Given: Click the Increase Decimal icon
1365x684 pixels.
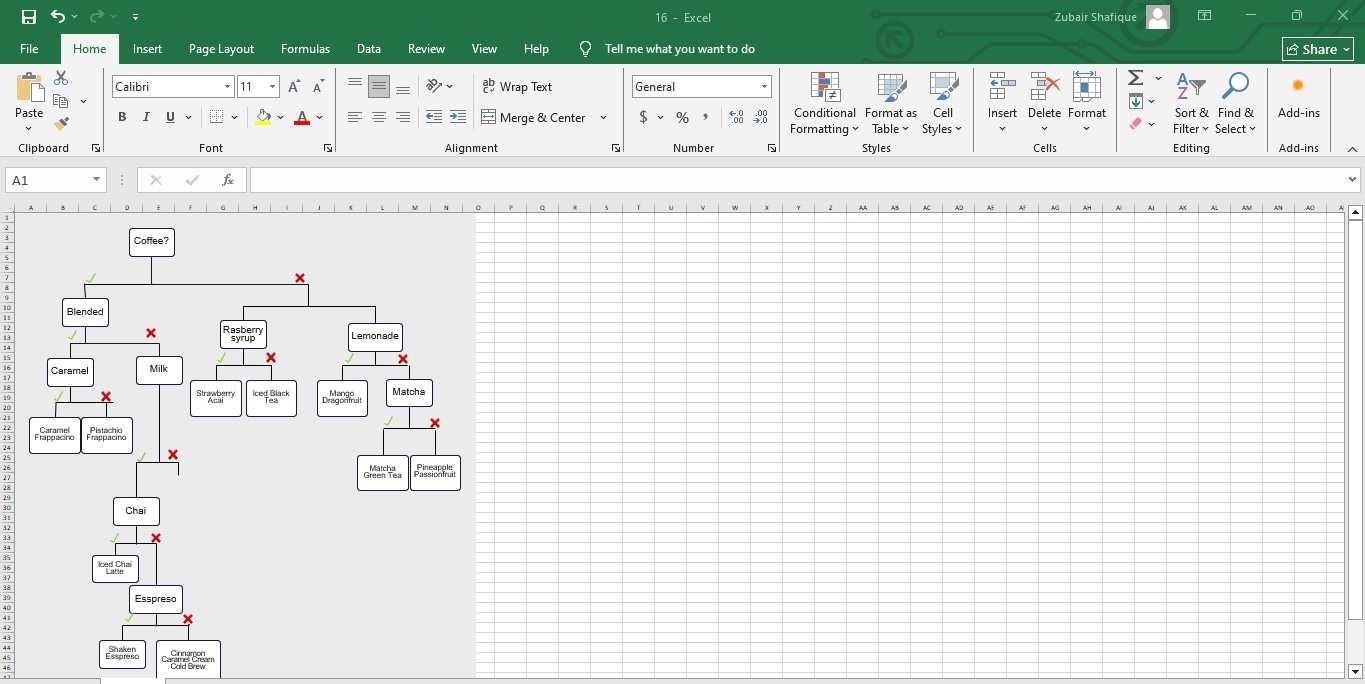Looking at the screenshot, I should coord(737,117).
